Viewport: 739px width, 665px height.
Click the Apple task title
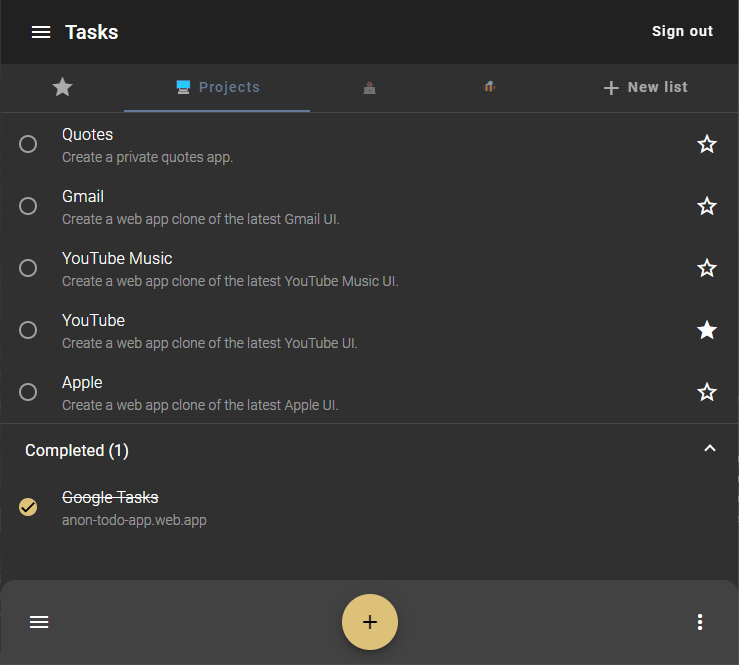click(x=82, y=383)
